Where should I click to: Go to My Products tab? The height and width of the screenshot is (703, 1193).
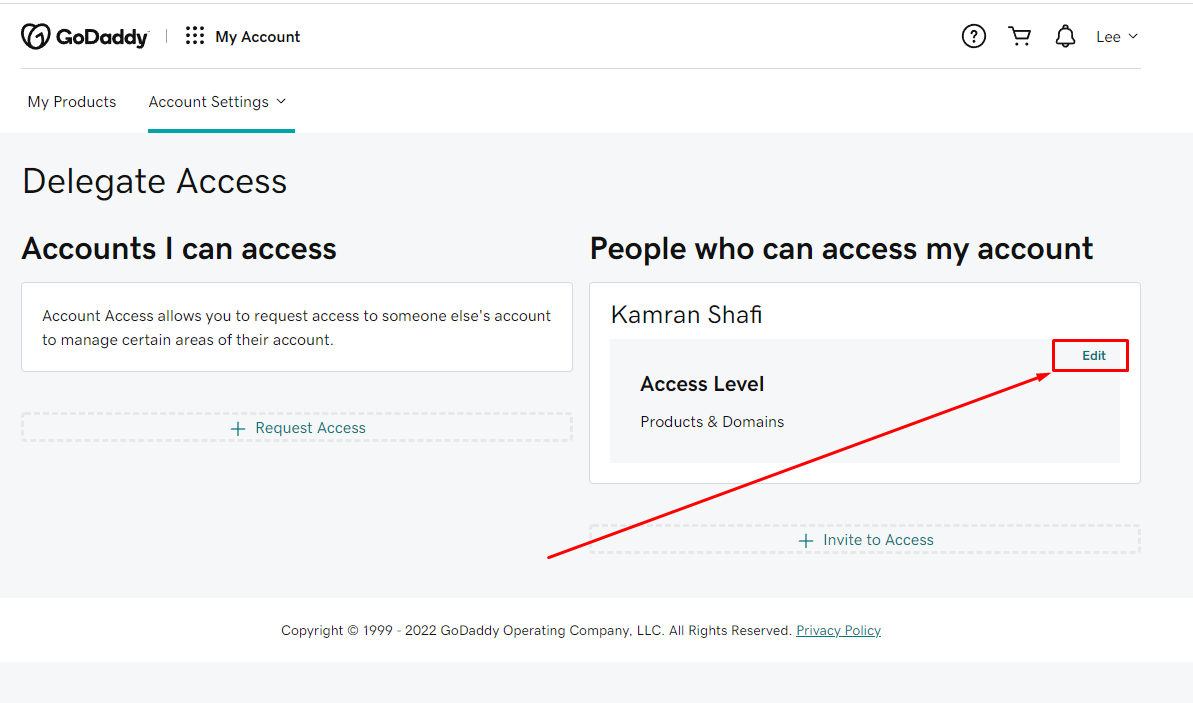click(x=72, y=102)
